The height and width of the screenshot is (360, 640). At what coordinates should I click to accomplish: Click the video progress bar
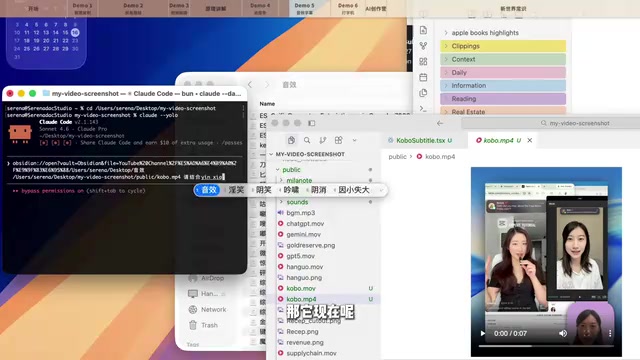pyautogui.click(x=546, y=346)
